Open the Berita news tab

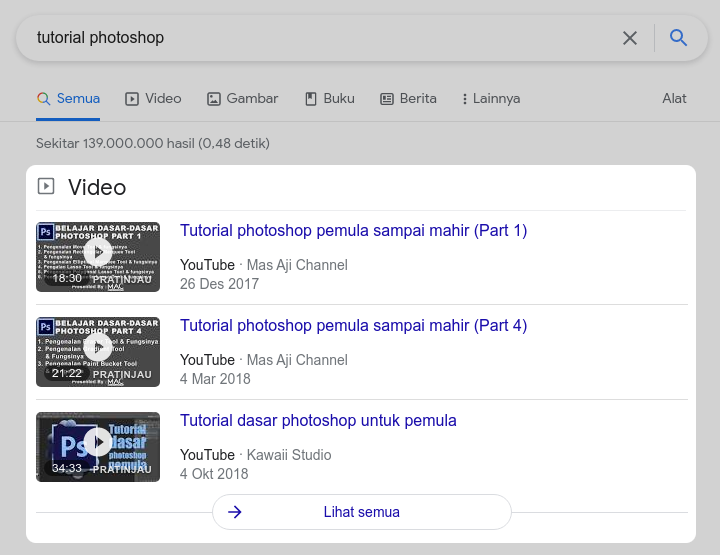point(408,99)
